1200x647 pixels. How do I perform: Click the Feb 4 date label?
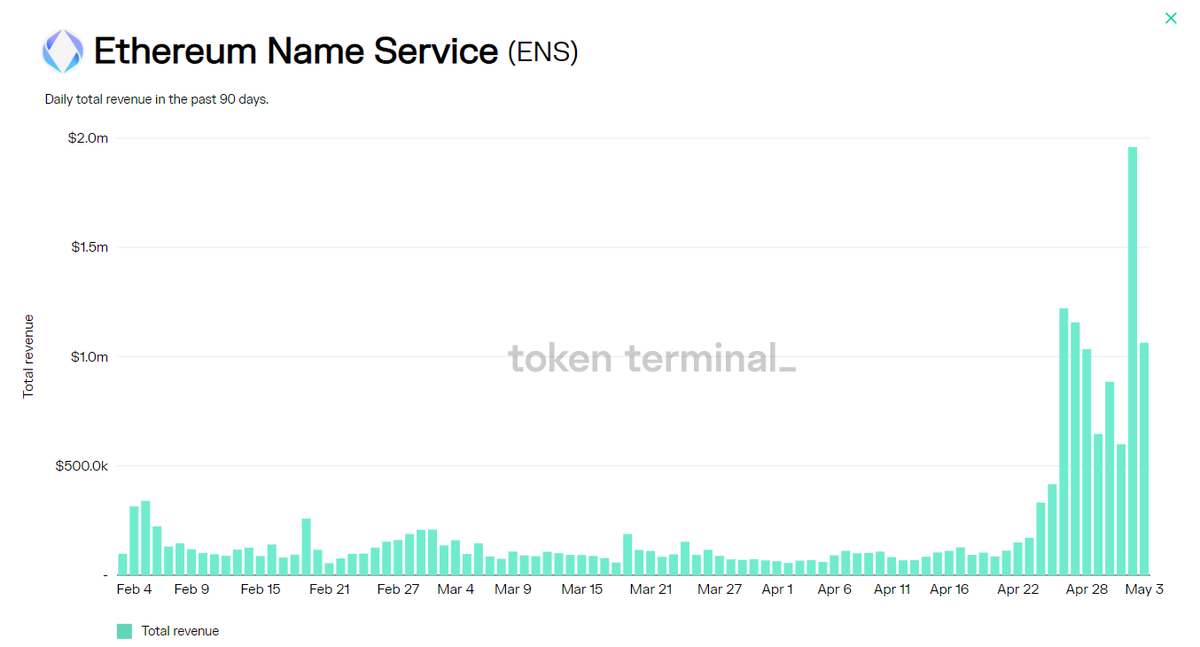click(x=134, y=590)
